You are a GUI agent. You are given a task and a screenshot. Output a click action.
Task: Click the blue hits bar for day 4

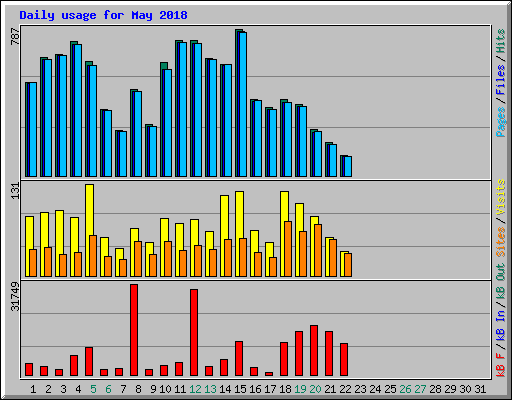(78, 110)
